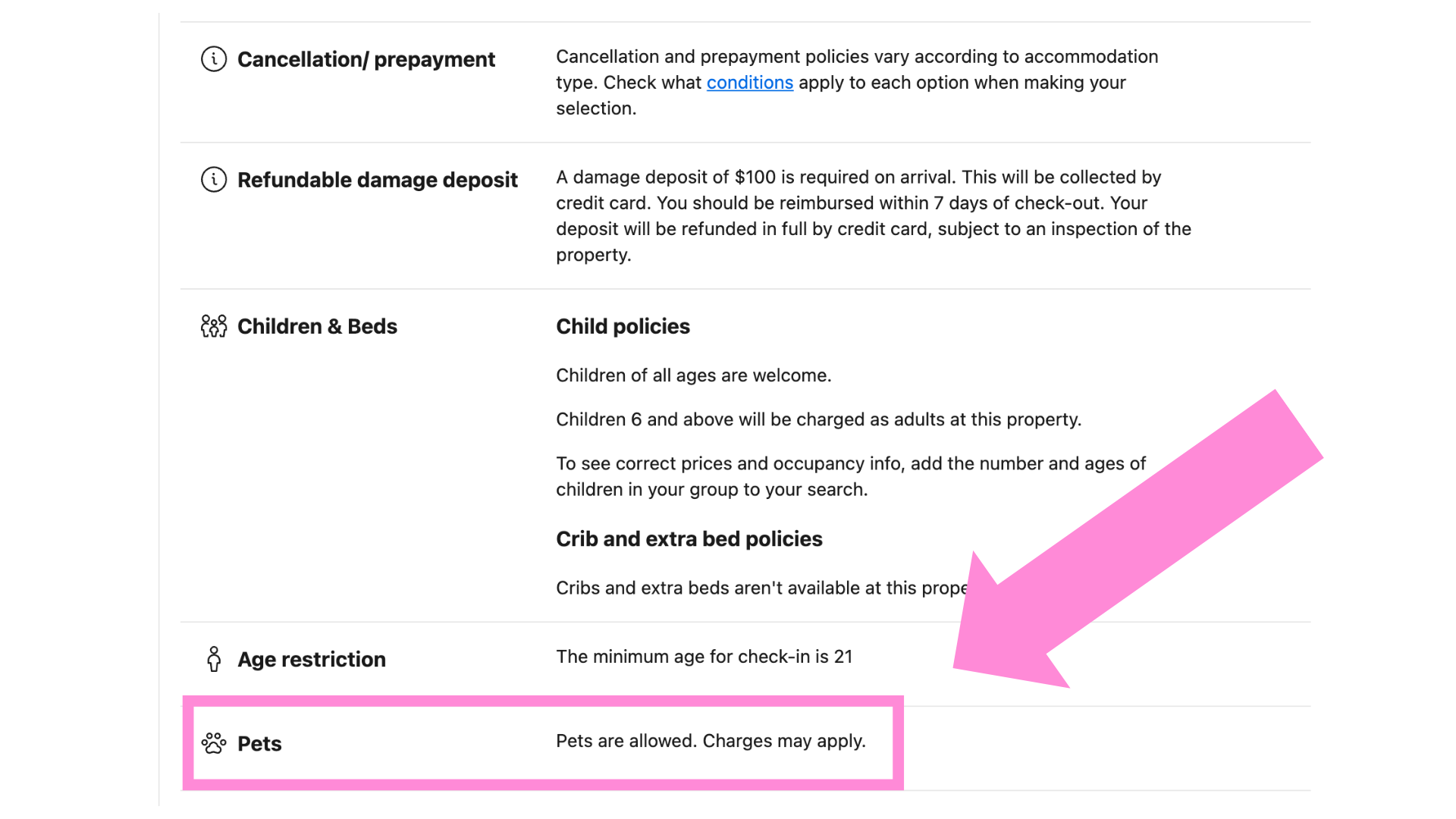Select the Refundable damage deposit heading
Image resolution: width=1456 pixels, height=819 pixels.
pyautogui.click(x=378, y=180)
